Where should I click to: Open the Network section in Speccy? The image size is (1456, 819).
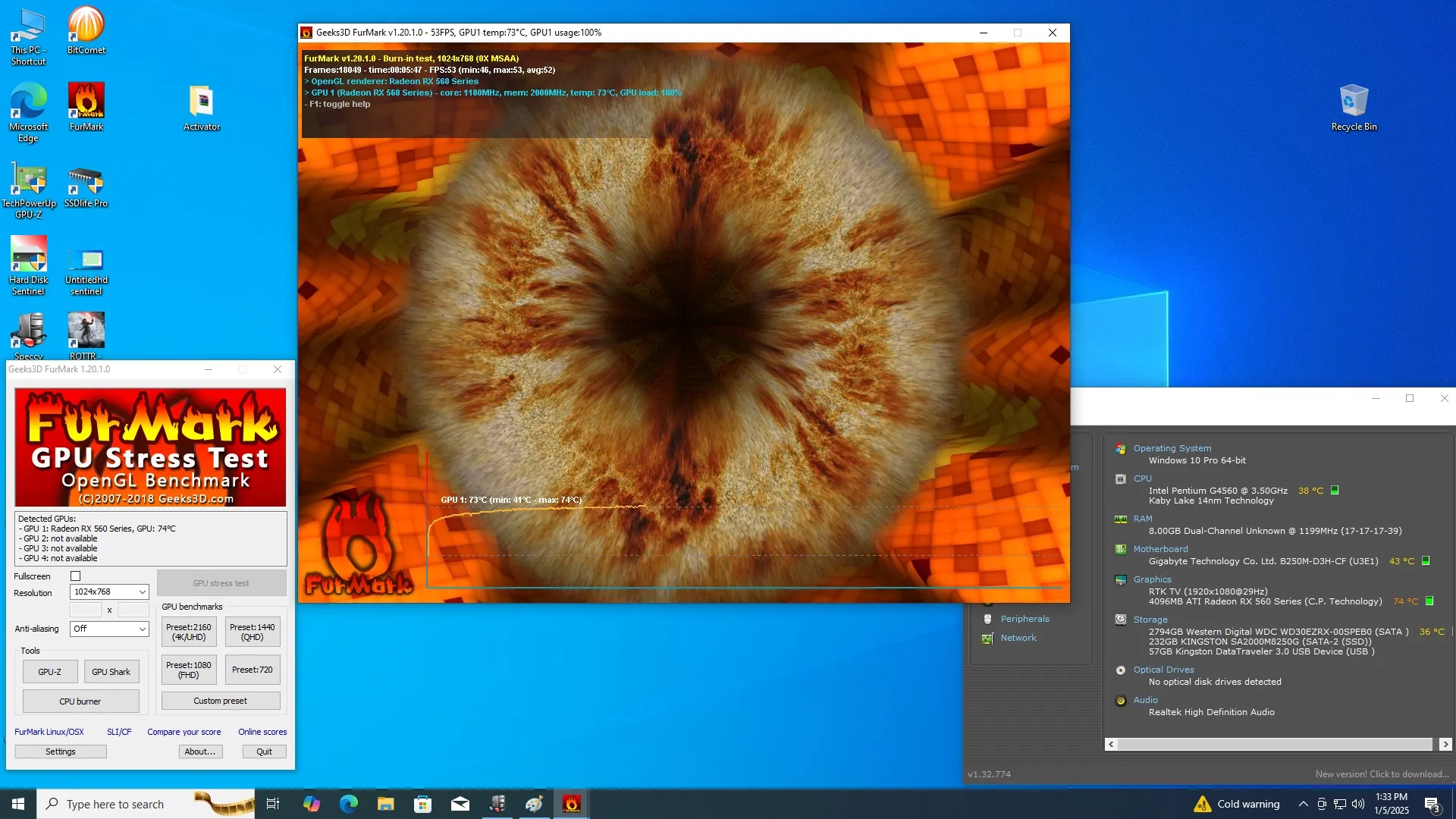click(1018, 639)
